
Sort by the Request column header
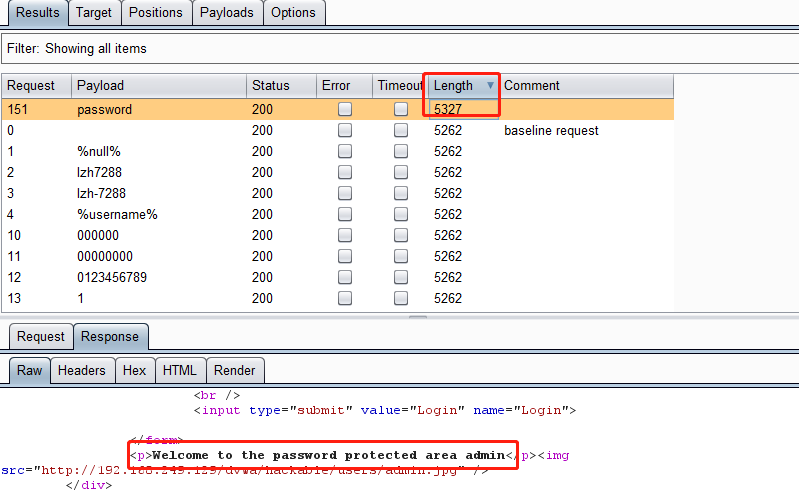[x=36, y=86]
